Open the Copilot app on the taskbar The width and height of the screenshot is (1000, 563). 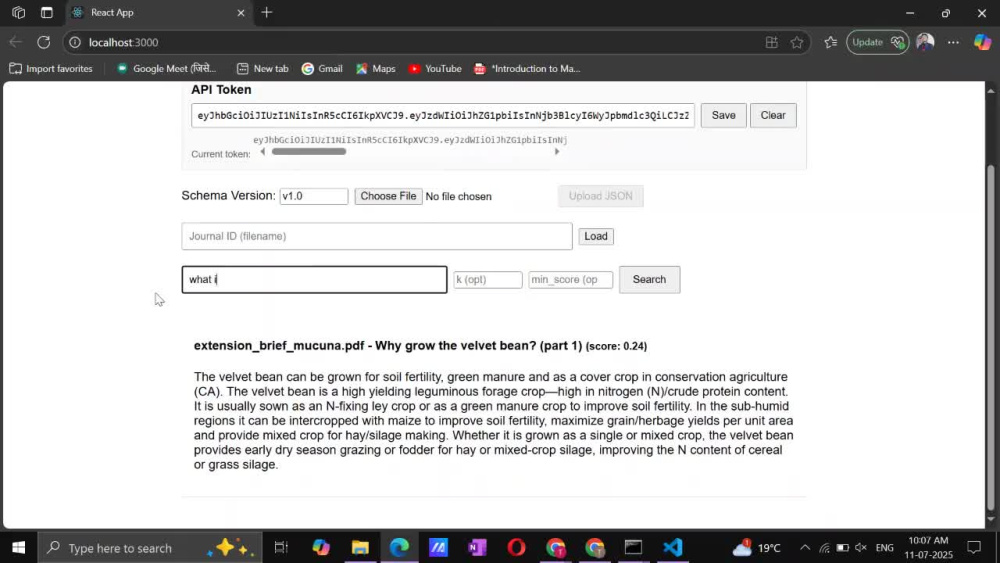pyautogui.click(x=321, y=547)
